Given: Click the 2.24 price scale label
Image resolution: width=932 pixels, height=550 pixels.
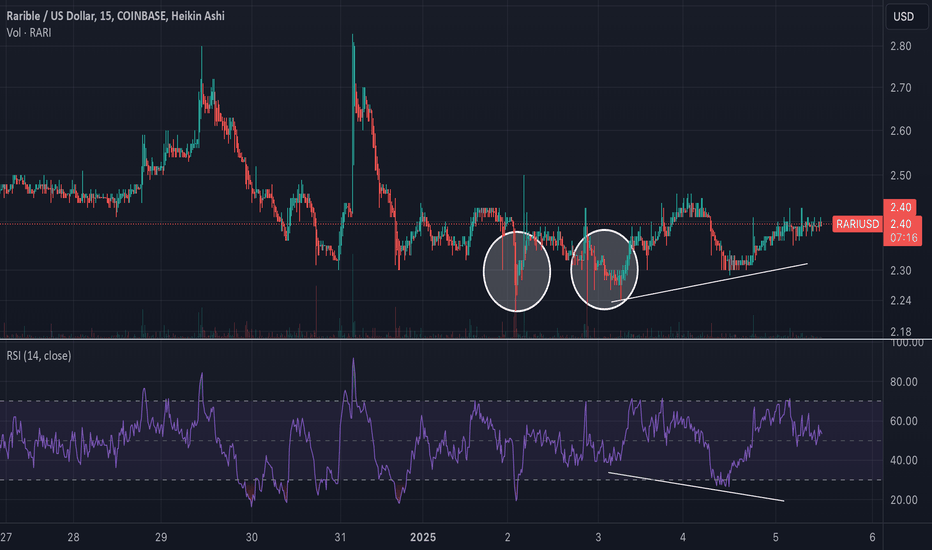Looking at the screenshot, I should click(900, 301).
